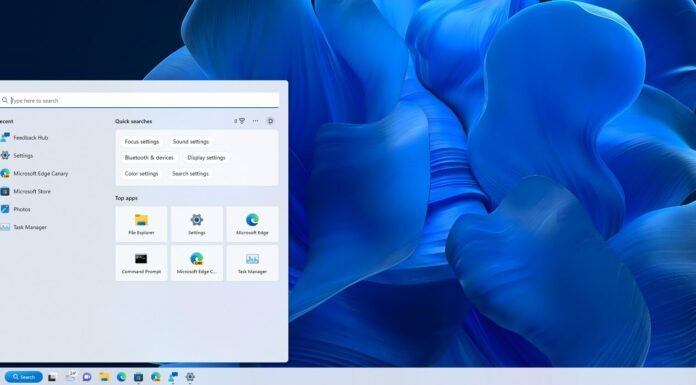
Task: Select the Search settings quick search
Action: pyautogui.click(x=190, y=174)
